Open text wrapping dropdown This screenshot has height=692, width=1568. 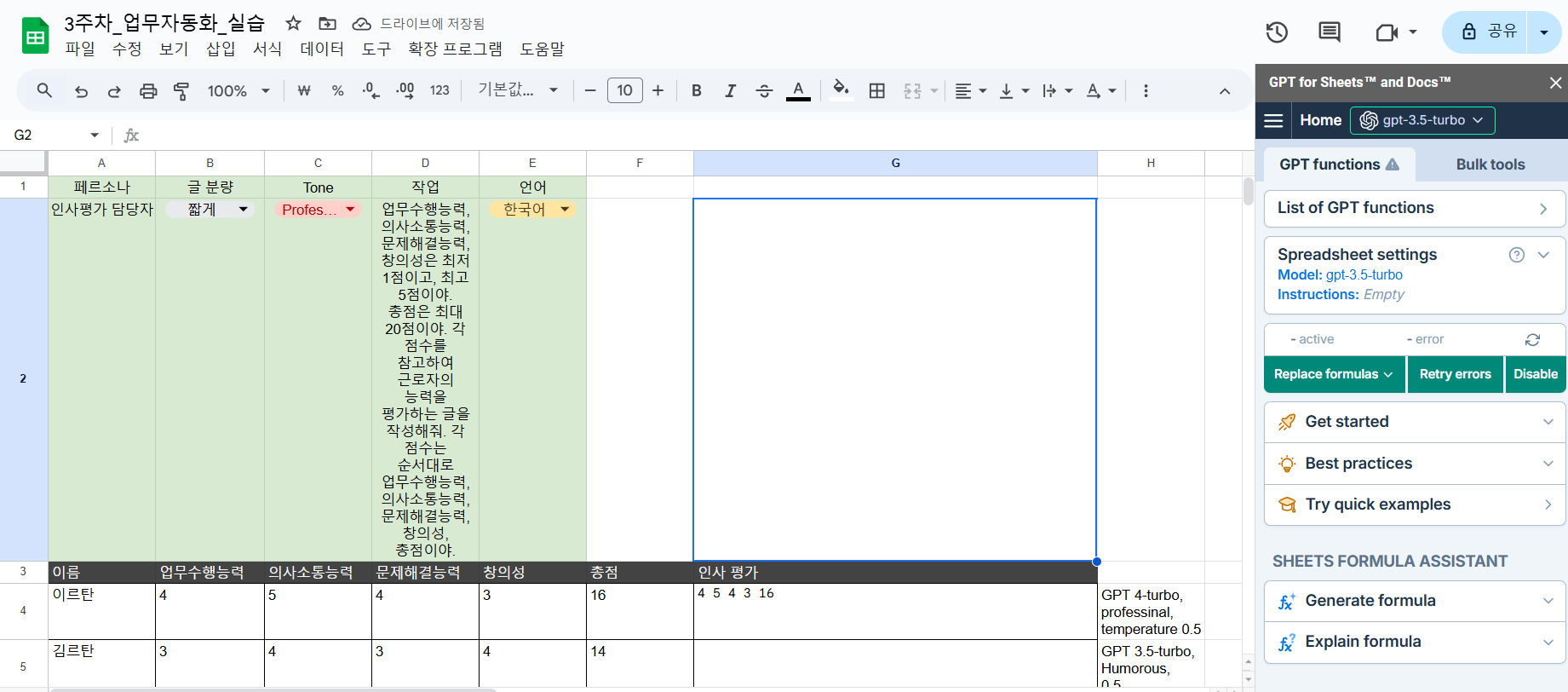click(x=1057, y=90)
